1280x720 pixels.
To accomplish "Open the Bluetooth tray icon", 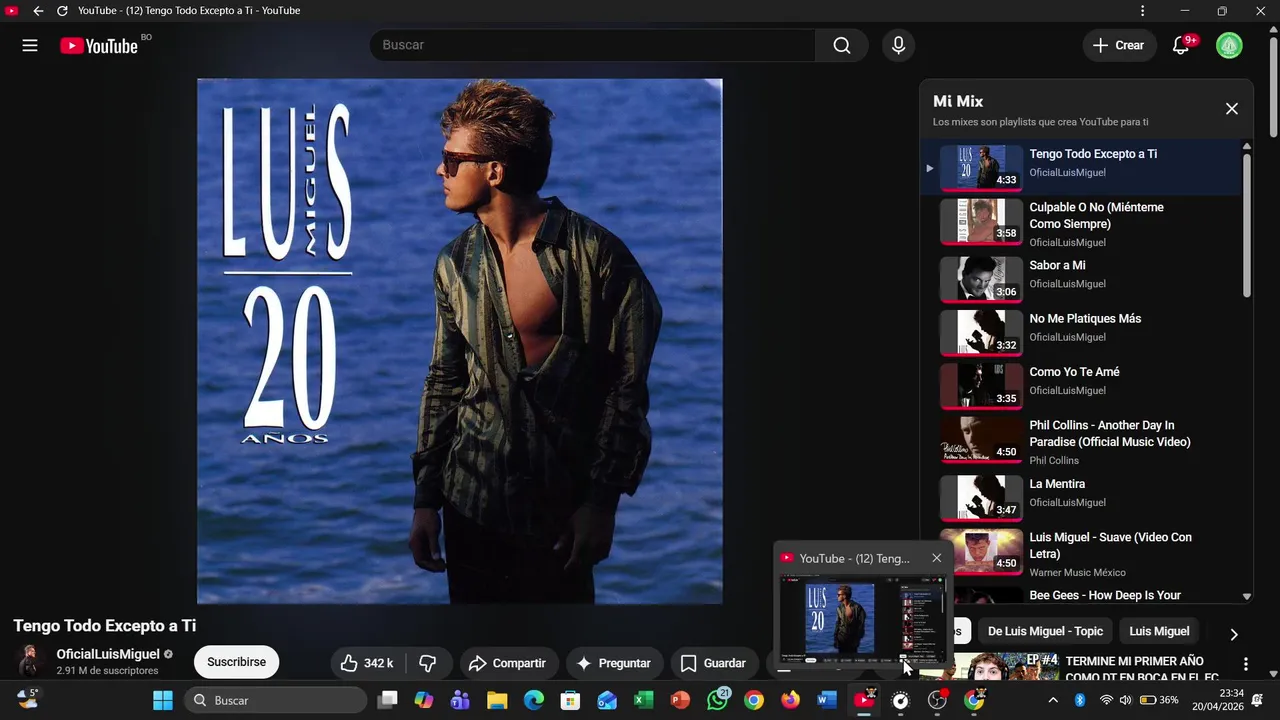I will click(1080, 700).
